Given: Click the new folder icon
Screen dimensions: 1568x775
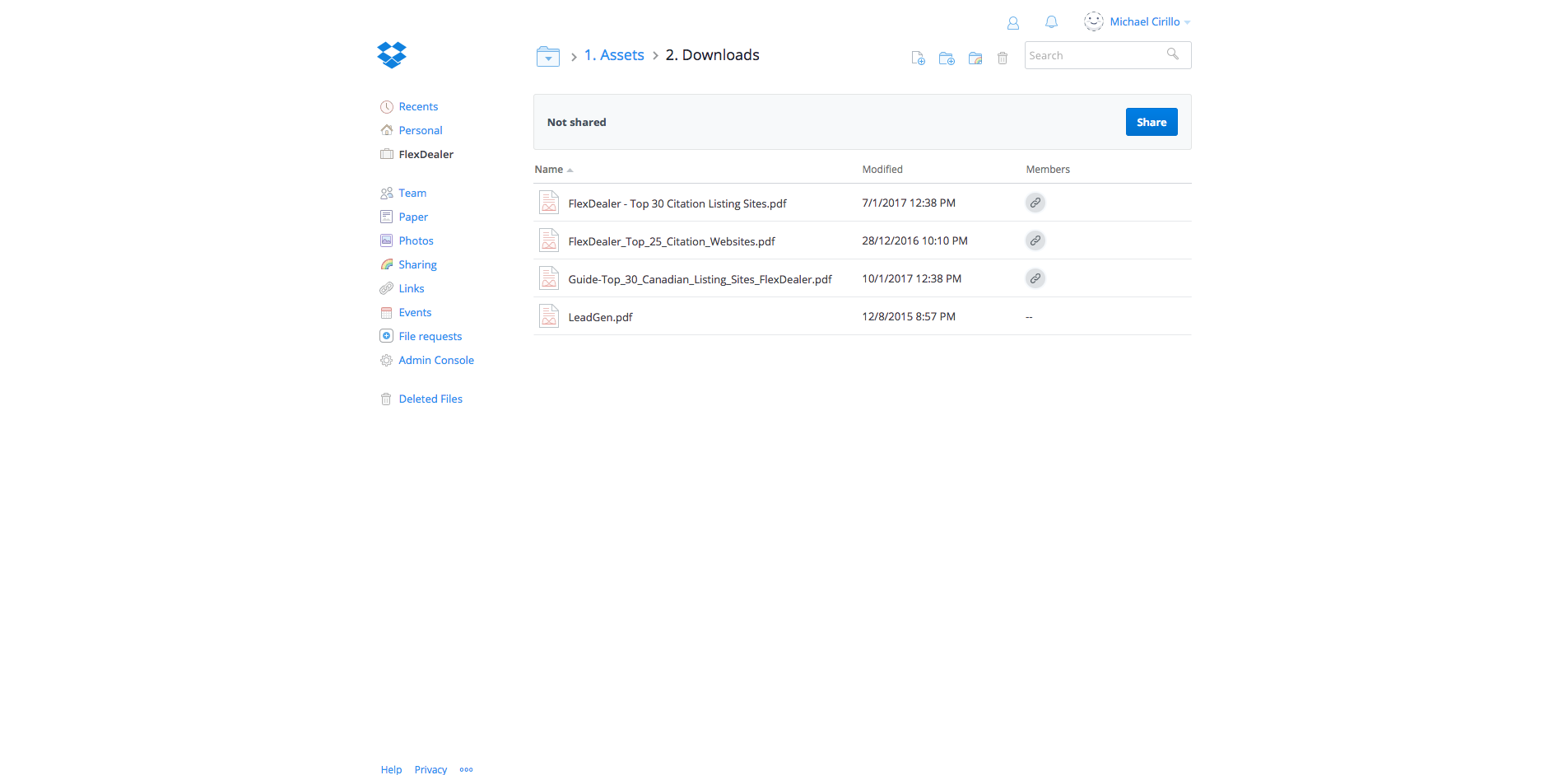Looking at the screenshot, I should (947, 58).
